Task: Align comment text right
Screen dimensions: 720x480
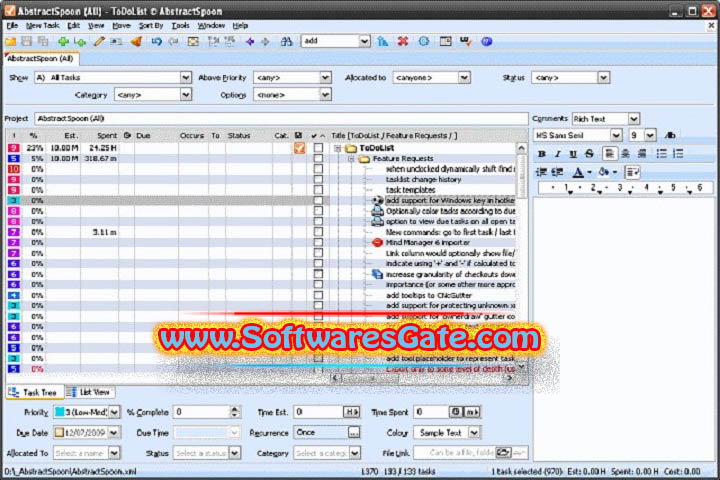Action: [642, 154]
